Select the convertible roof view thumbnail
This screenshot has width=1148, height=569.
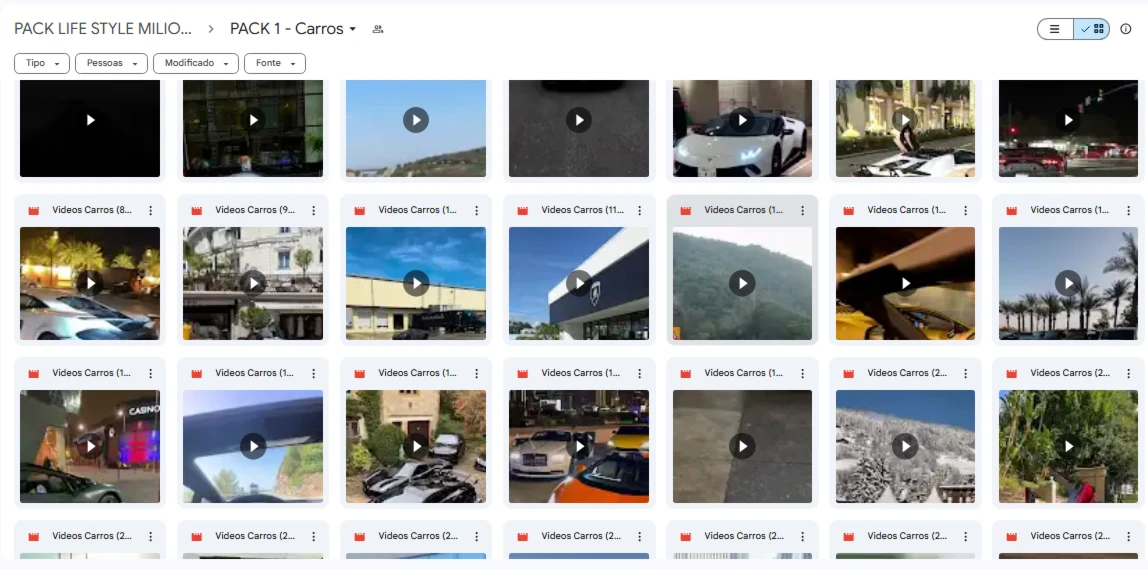[x=253, y=446]
